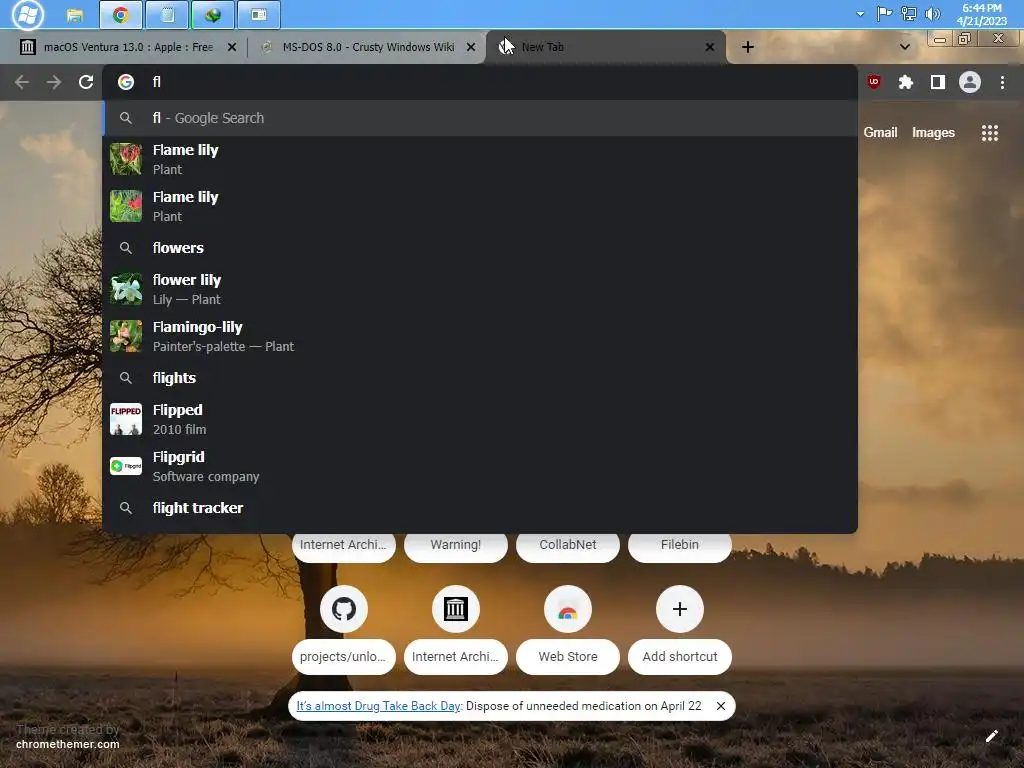Reload the page
This screenshot has height=768, width=1024.
click(x=86, y=82)
